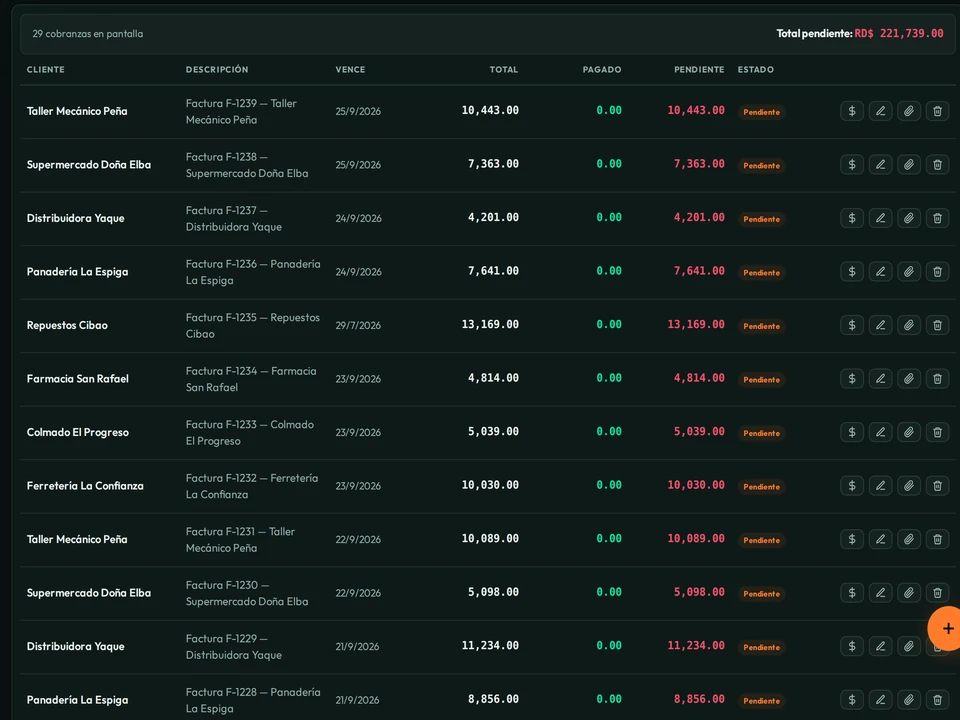
Task: Delete the Factura F-1239 collection
Action: tap(937, 111)
